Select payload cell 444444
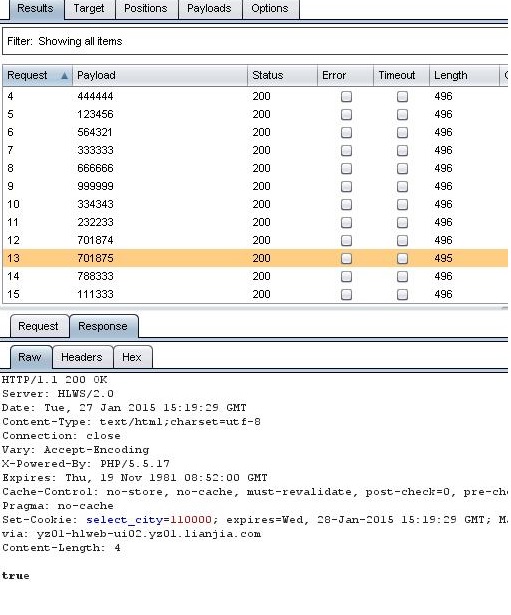Image resolution: width=511 pixels, height=615 pixels. pos(95,96)
